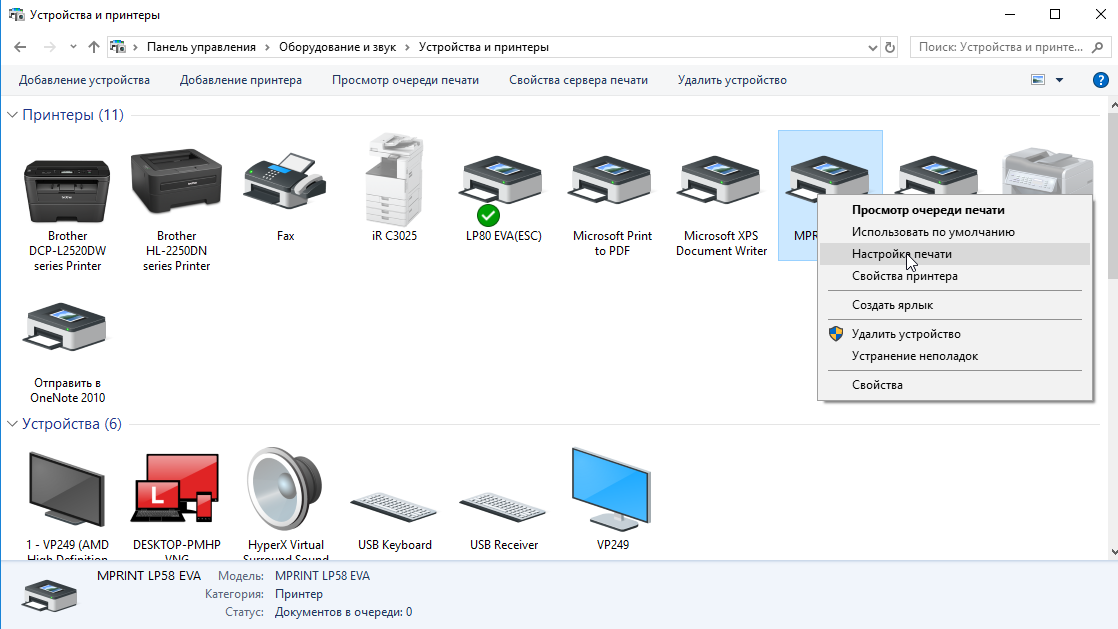Click the Модель value MPRINT LP58 EVA
Viewport: 1118px width, 629px height.
tap(322, 576)
